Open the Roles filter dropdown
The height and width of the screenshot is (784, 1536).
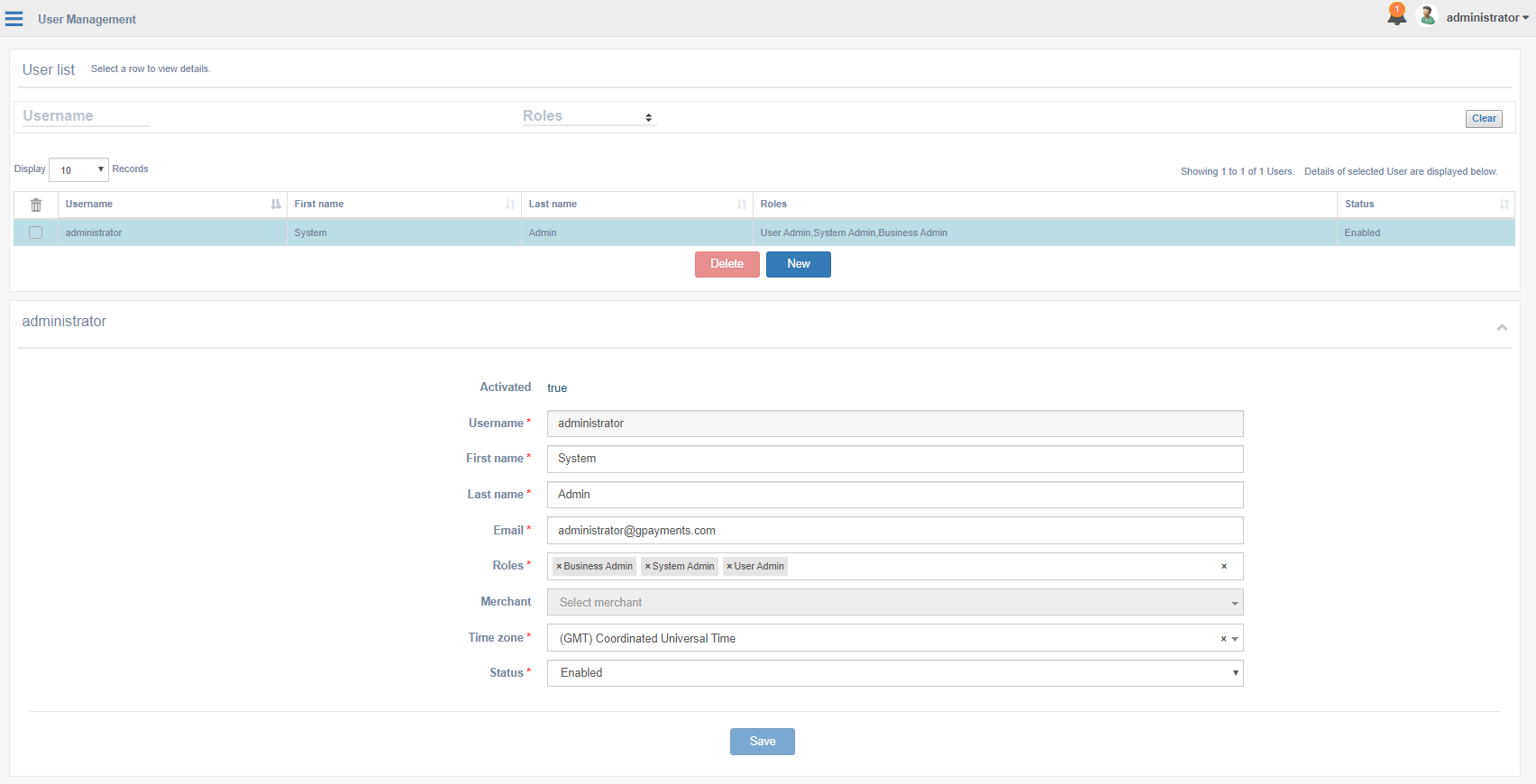click(x=589, y=116)
